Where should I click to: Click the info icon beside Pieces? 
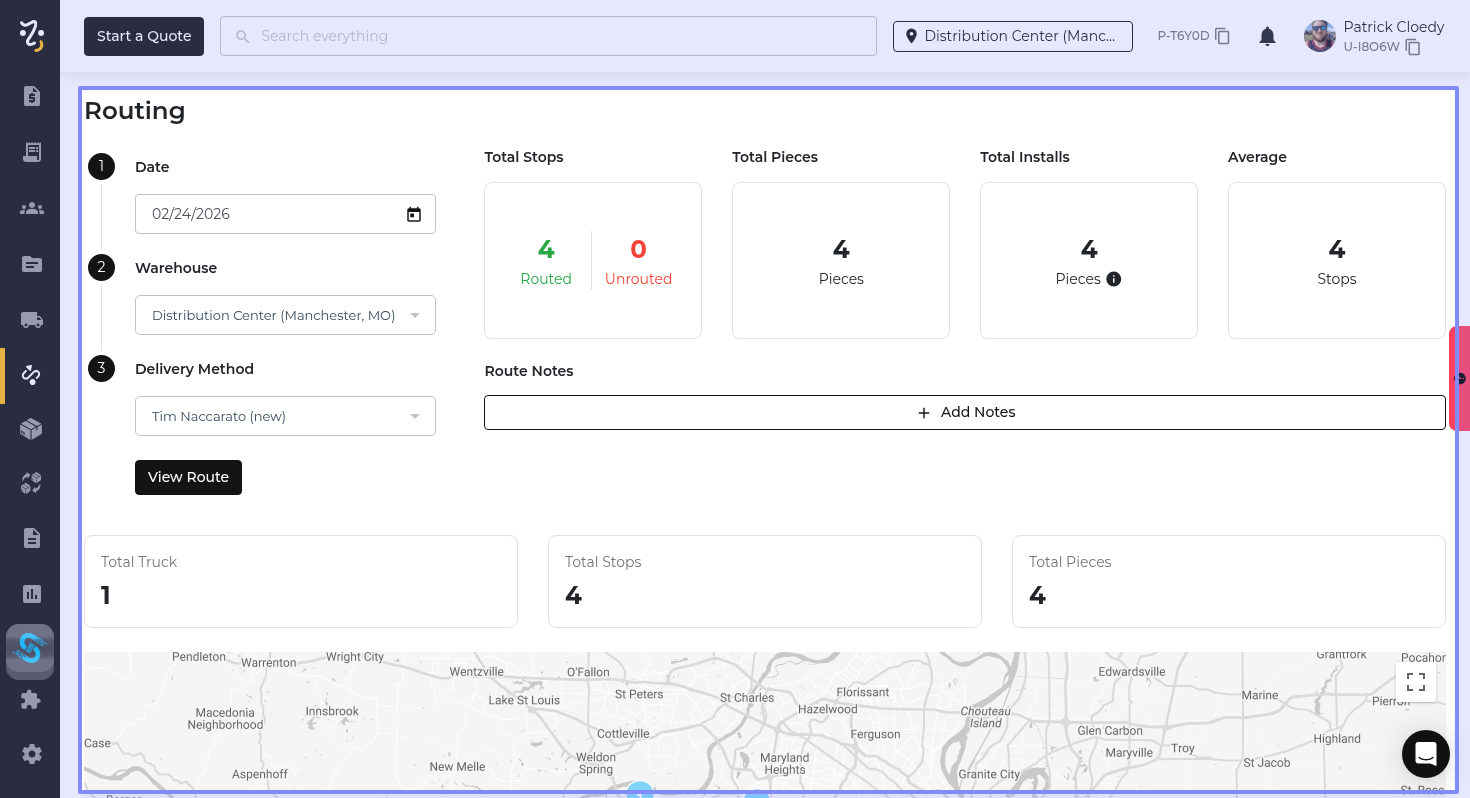[1114, 279]
